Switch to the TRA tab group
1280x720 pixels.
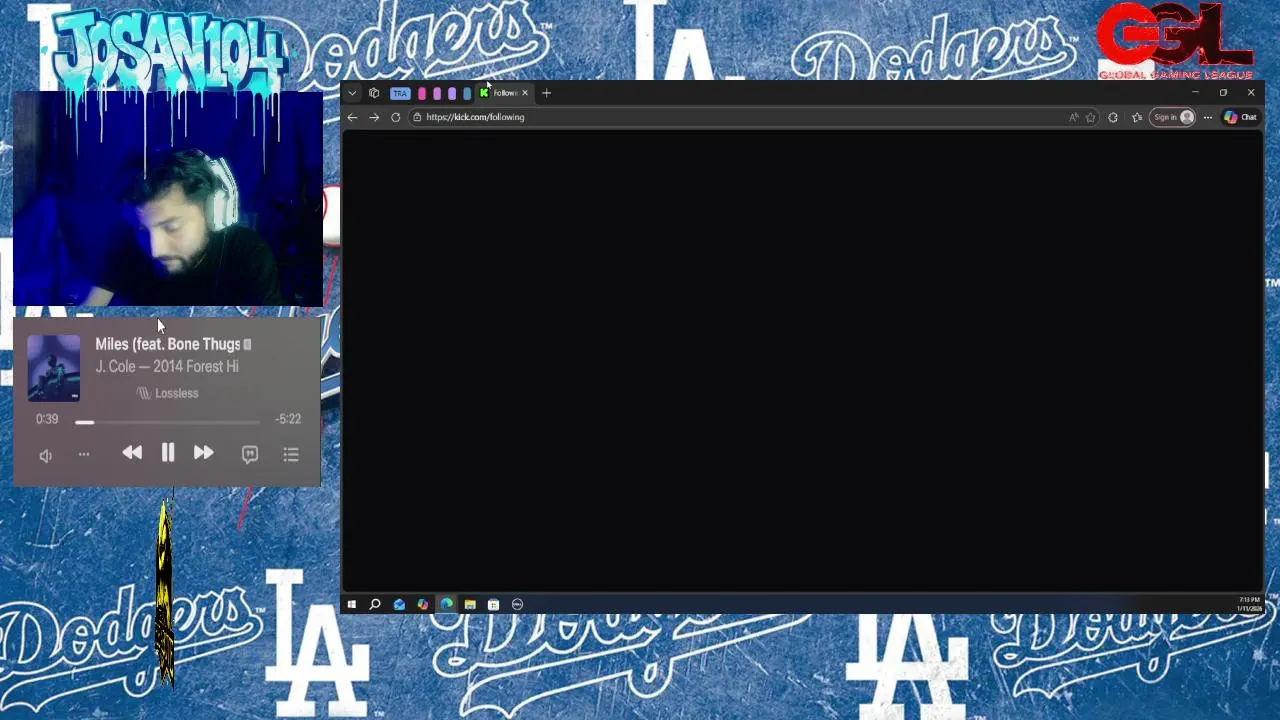click(400, 93)
